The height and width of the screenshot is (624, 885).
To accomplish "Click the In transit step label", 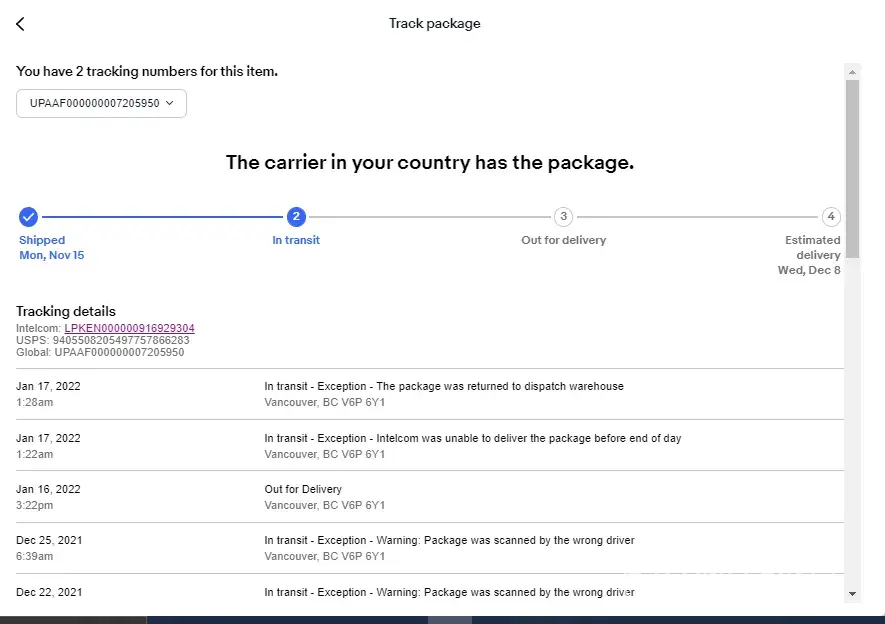I will coord(296,240).
